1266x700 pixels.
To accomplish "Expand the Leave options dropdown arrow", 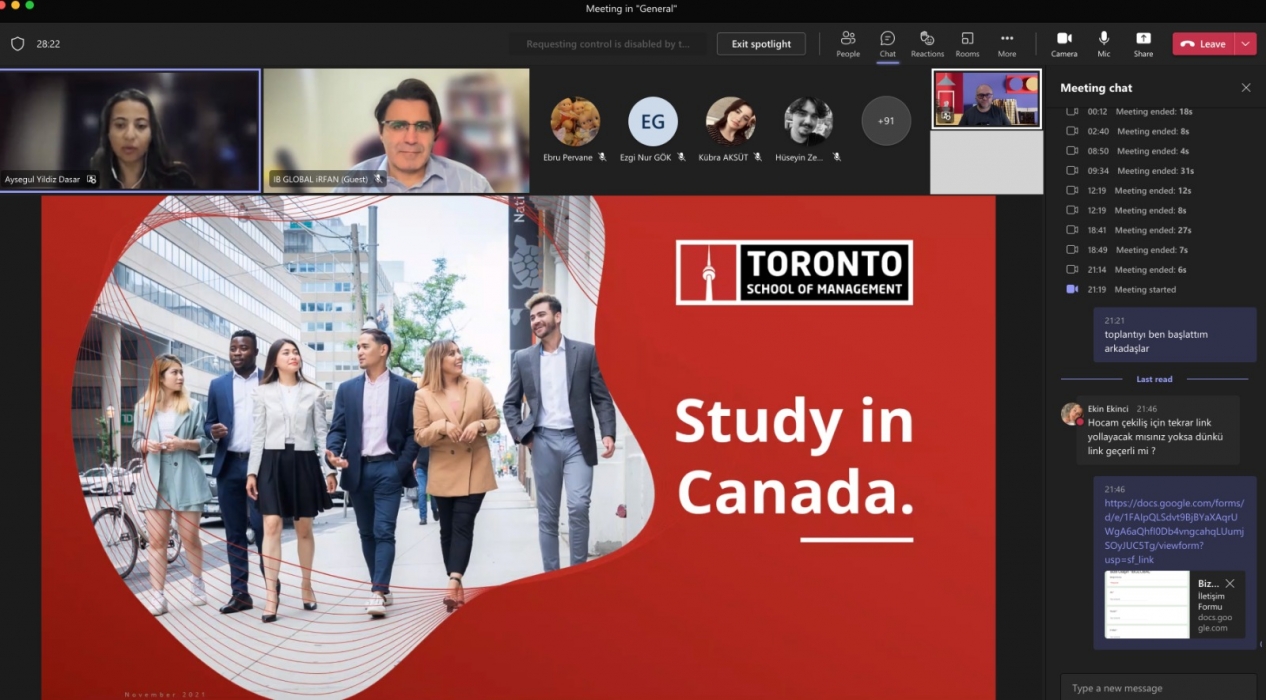I will pyautogui.click(x=1246, y=44).
